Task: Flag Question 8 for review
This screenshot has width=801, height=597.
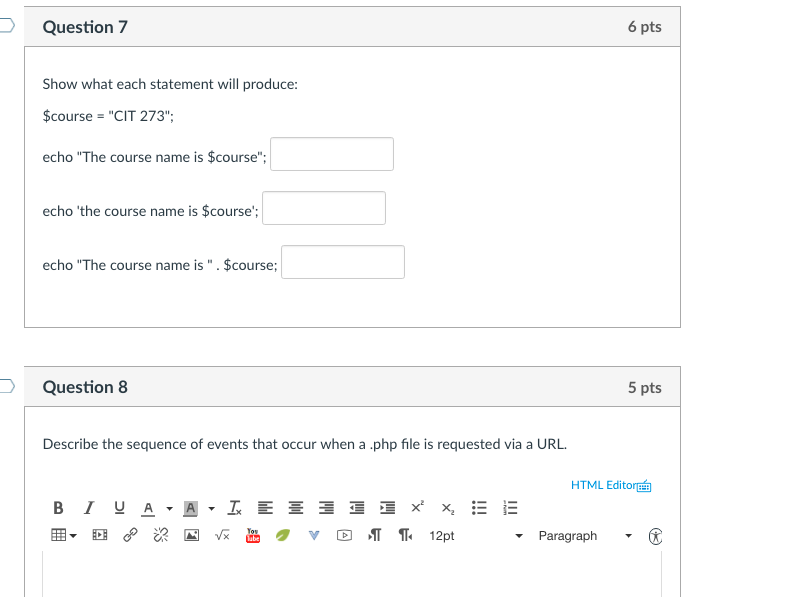Action: coord(7,386)
